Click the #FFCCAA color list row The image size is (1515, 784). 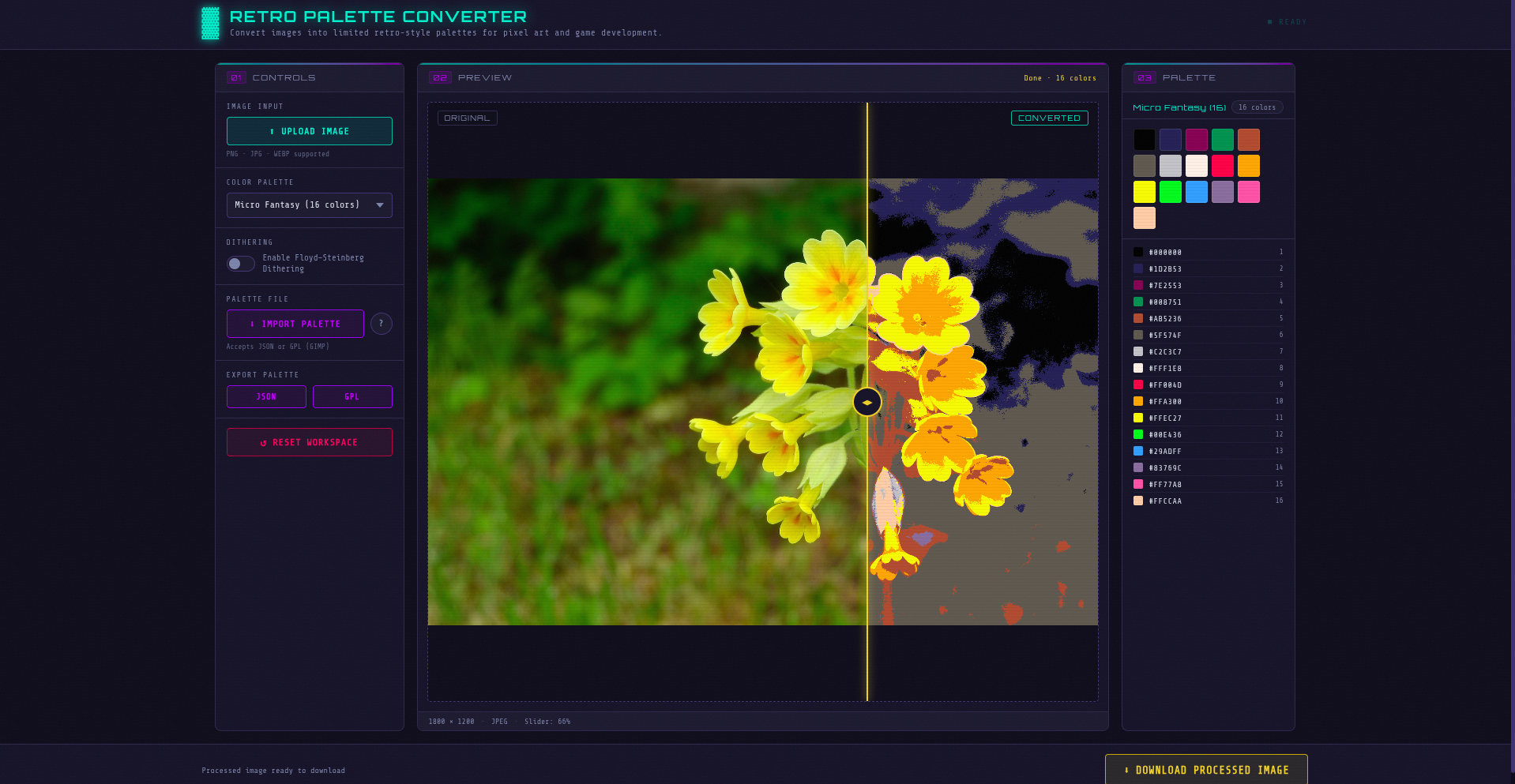[x=1209, y=501]
